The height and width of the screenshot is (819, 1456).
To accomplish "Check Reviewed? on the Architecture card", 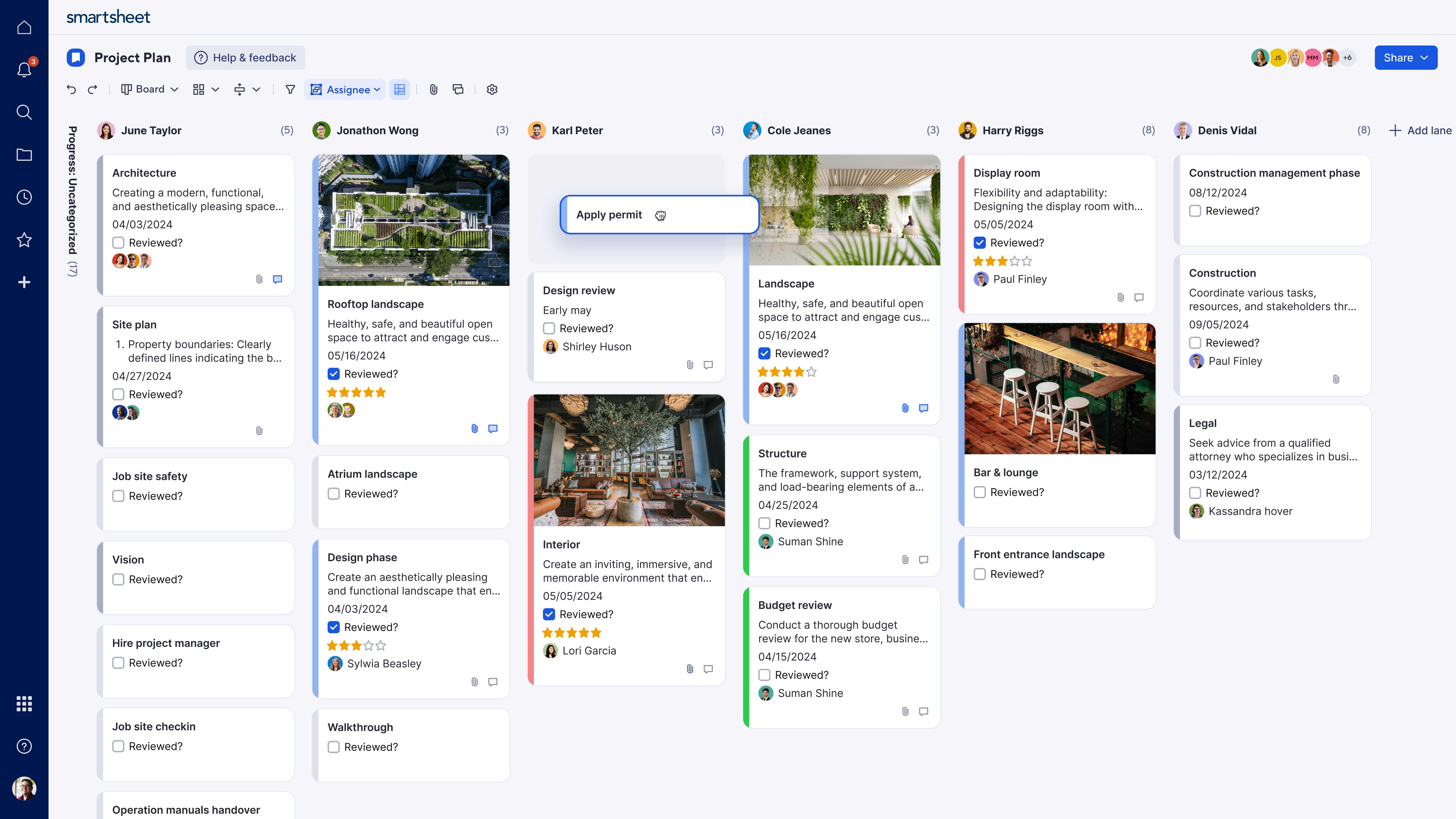I will pyautogui.click(x=118, y=242).
